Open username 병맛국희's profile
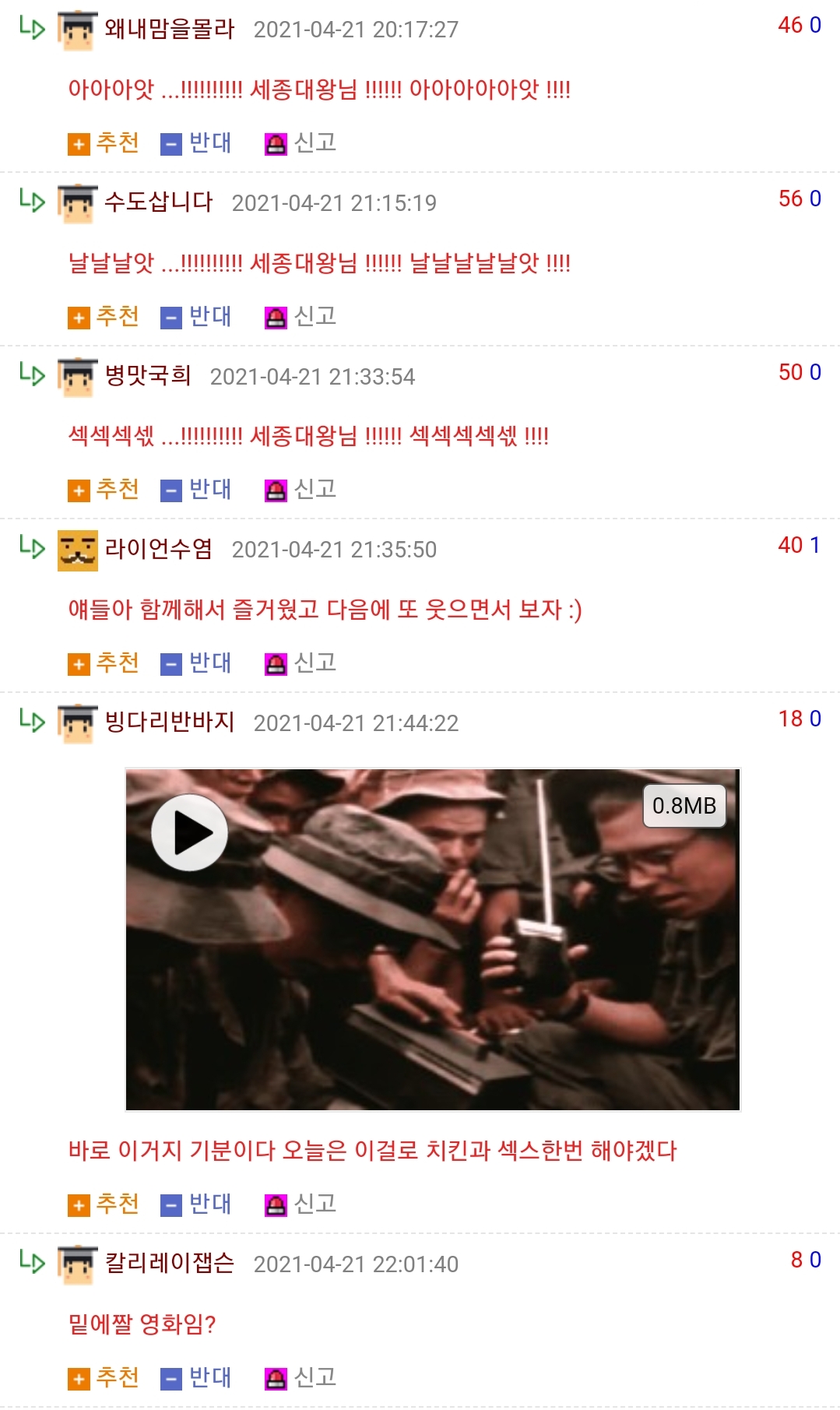 pyautogui.click(x=148, y=376)
